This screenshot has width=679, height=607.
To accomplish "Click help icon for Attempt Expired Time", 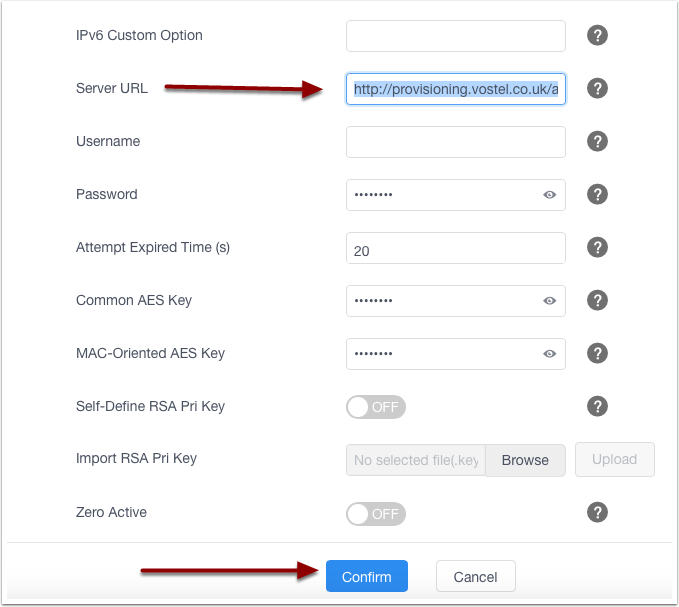I will click(x=597, y=248).
